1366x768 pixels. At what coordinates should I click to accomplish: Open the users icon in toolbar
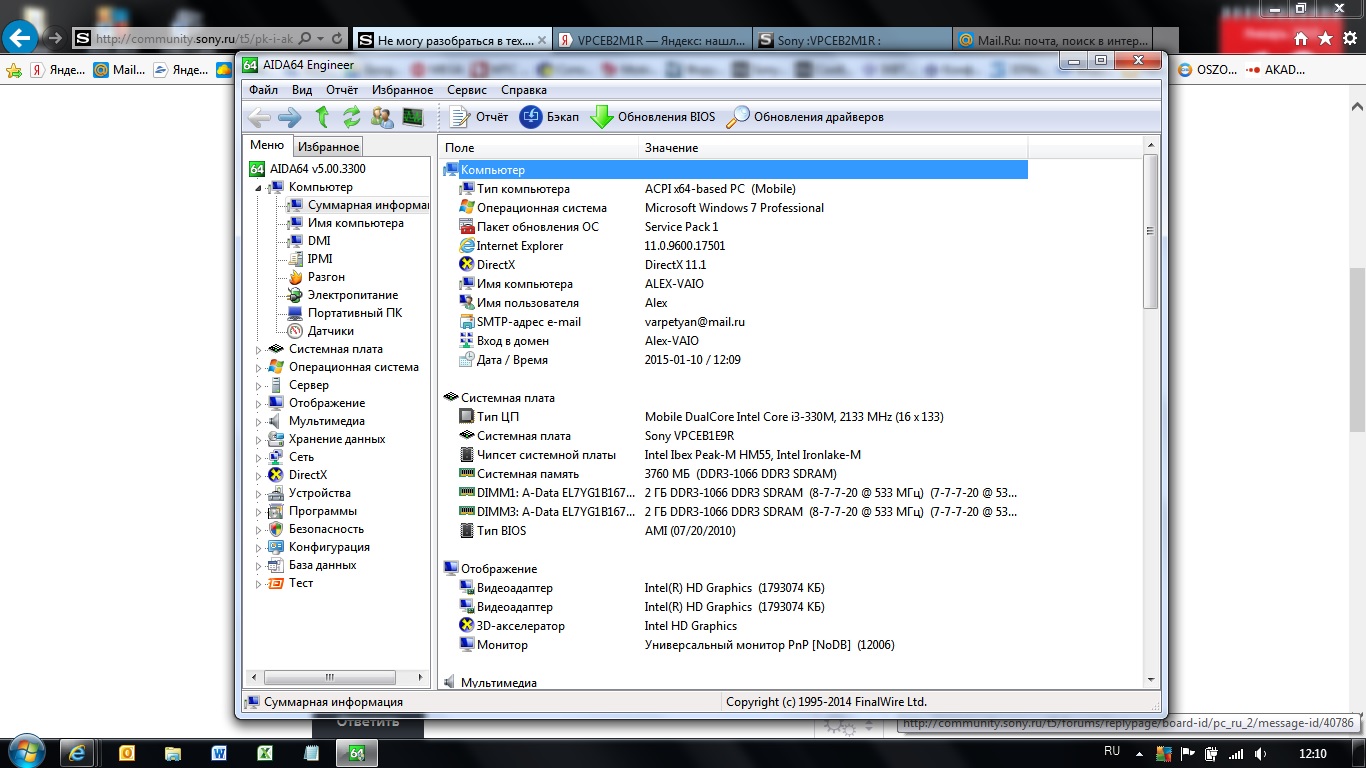click(x=382, y=117)
